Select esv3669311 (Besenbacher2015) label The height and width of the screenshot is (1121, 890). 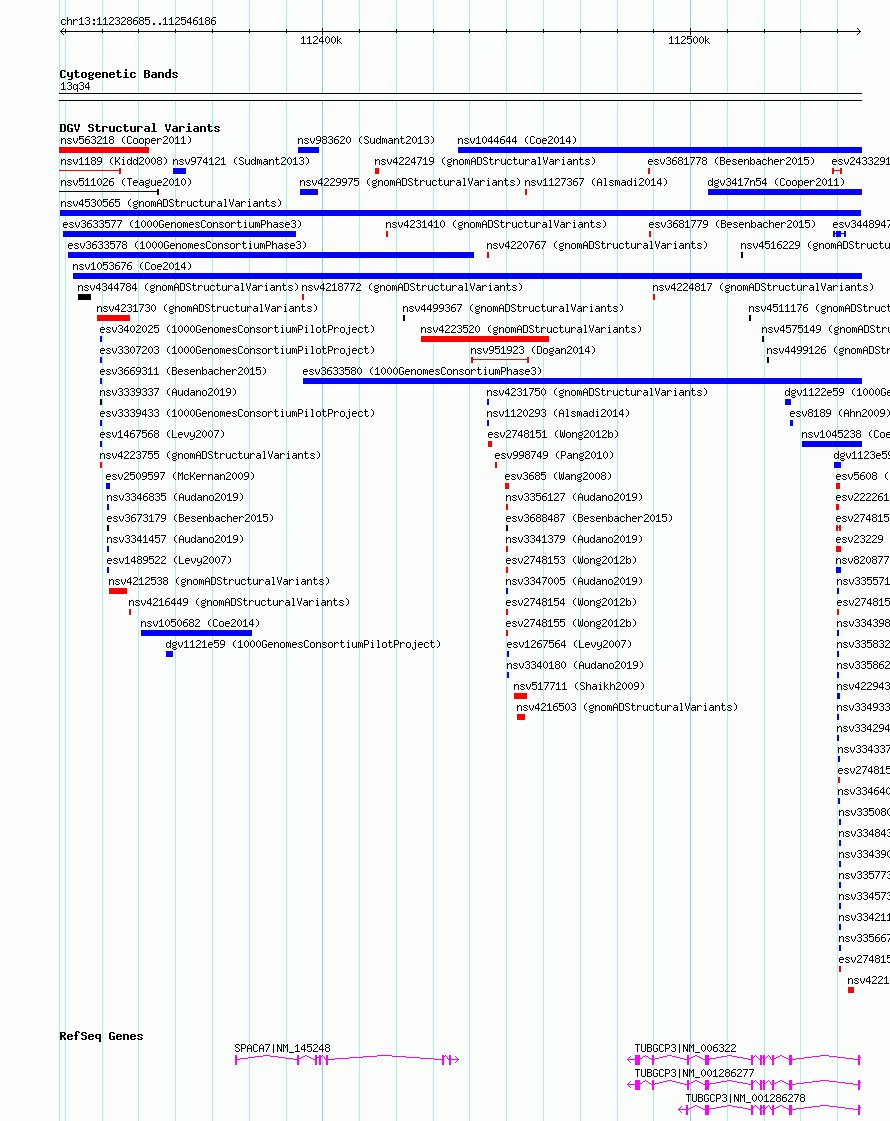tap(183, 371)
